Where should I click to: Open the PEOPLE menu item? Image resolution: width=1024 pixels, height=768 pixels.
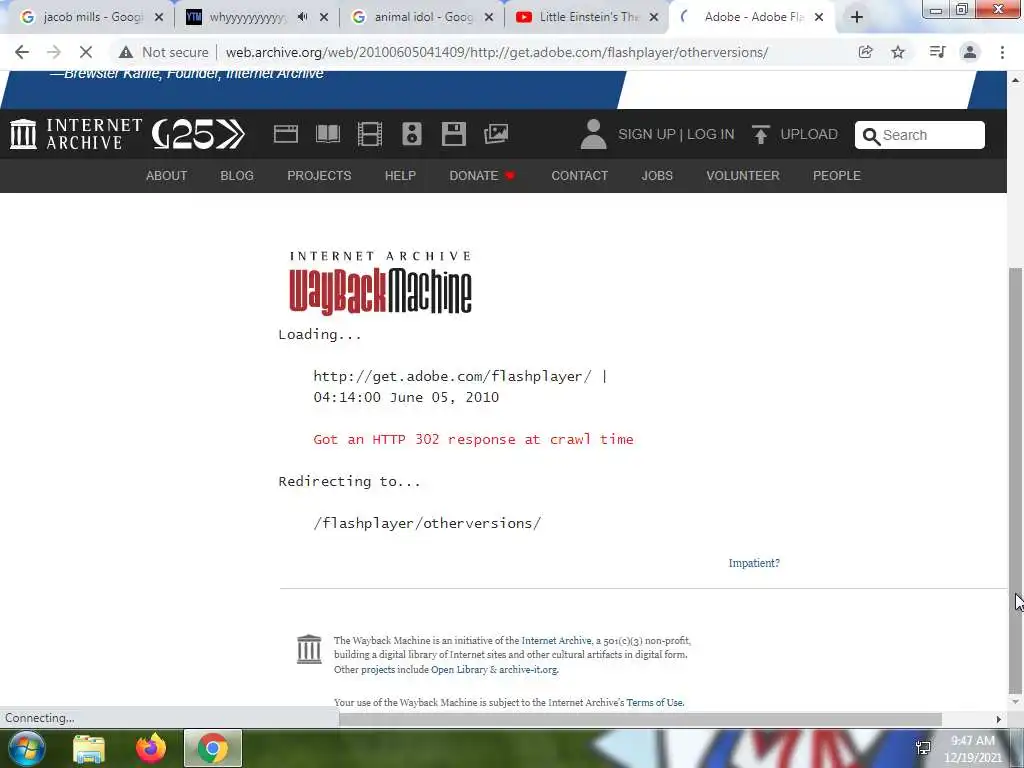(837, 176)
